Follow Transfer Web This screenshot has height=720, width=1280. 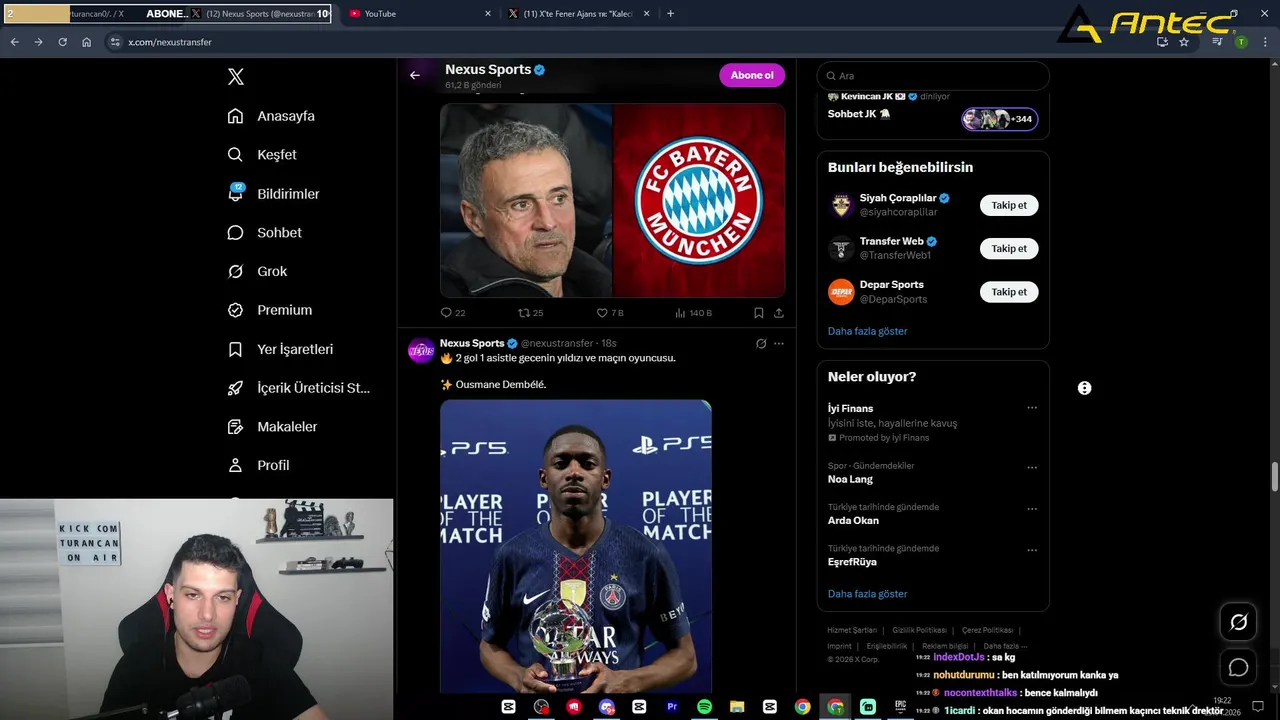point(1009,248)
